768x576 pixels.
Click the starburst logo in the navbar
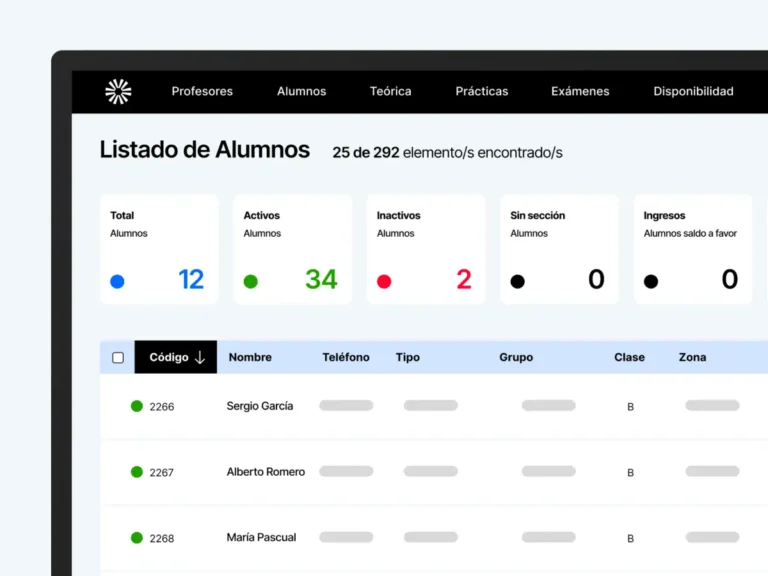tap(118, 92)
